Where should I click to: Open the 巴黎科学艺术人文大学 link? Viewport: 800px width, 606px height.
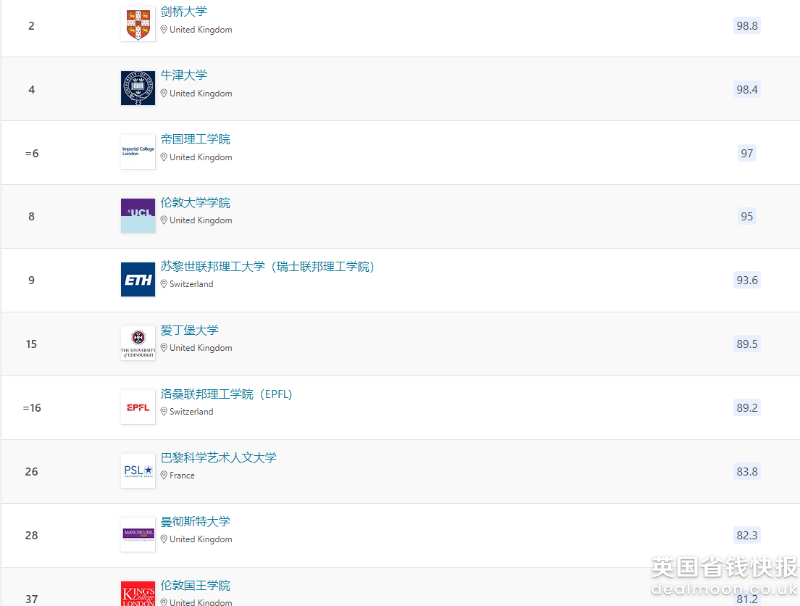218,458
